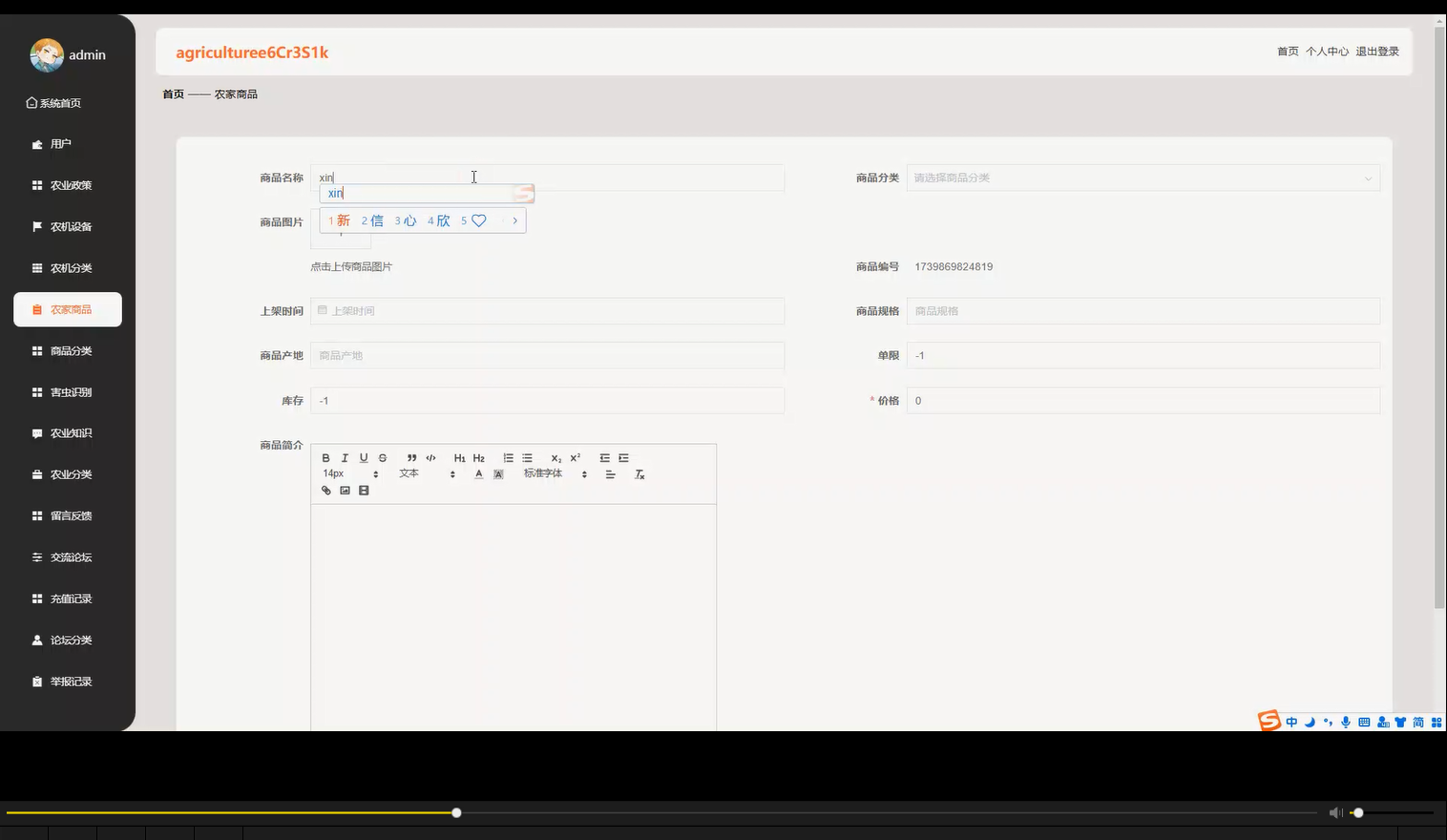
Task: Click 退出登录 to log out
Action: click(x=1377, y=52)
